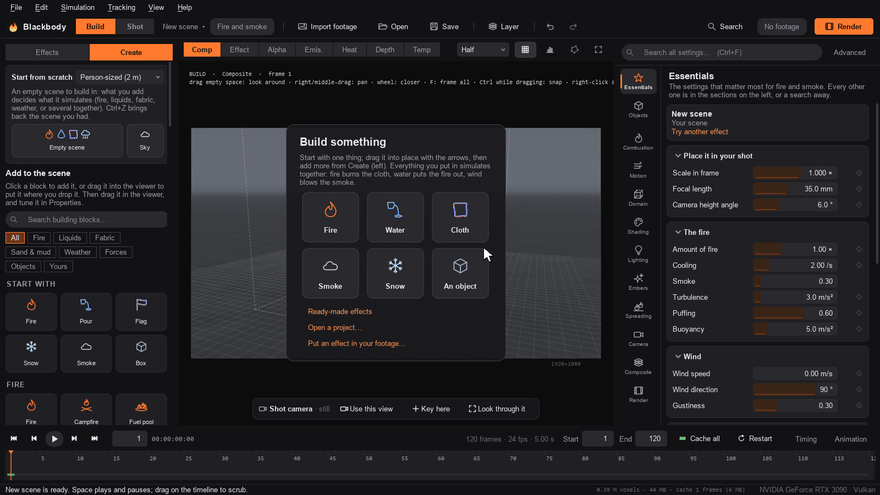Open the Embers settings section
This screenshot has width=880, height=495.
638,282
